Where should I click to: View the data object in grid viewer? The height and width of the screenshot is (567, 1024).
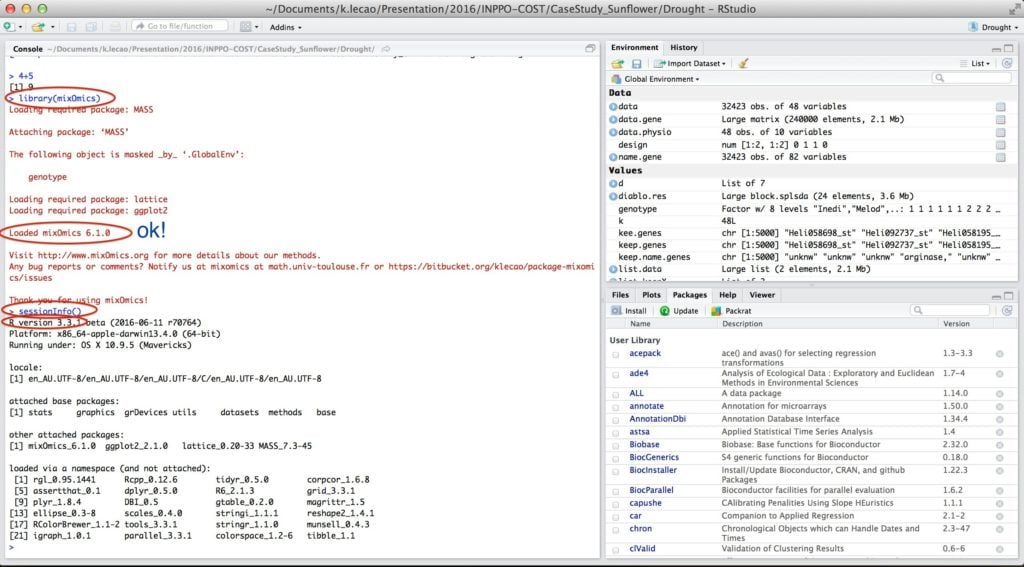pos(1000,106)
